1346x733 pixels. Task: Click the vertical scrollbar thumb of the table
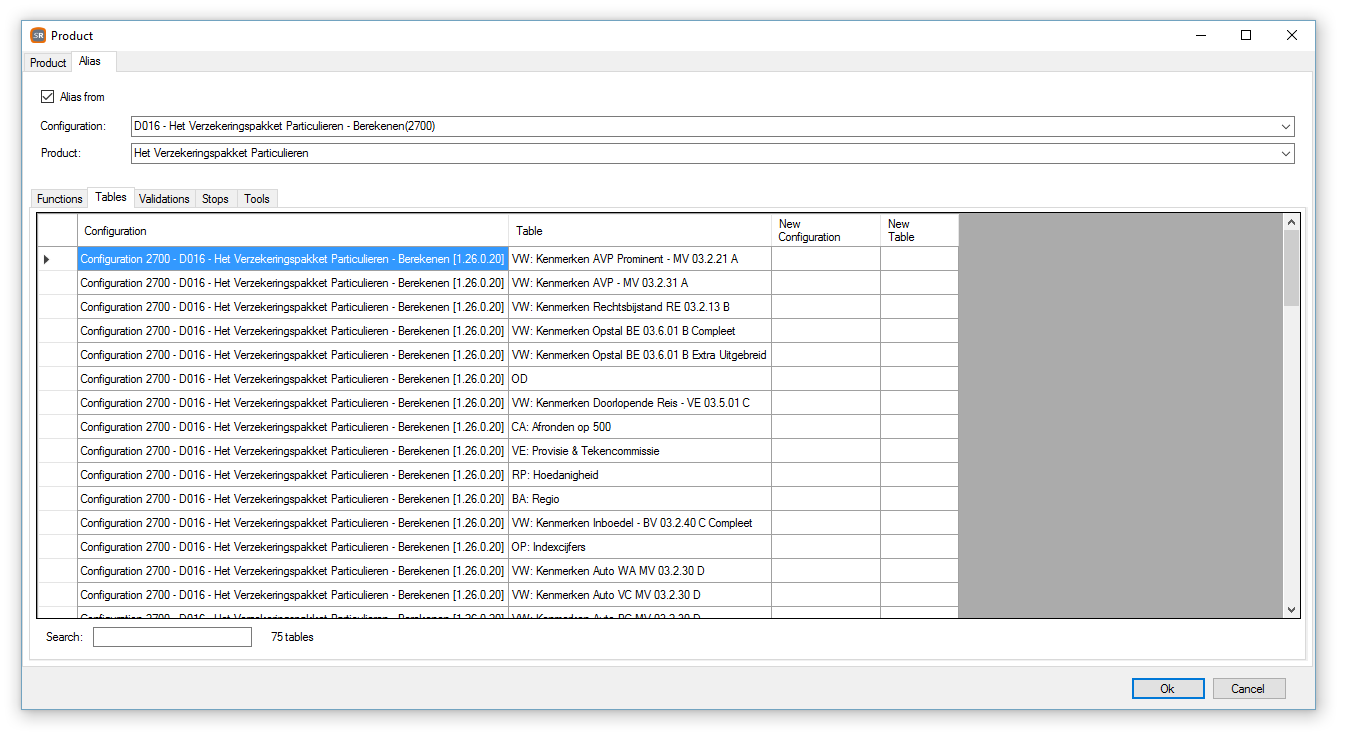pos(1291,268)
